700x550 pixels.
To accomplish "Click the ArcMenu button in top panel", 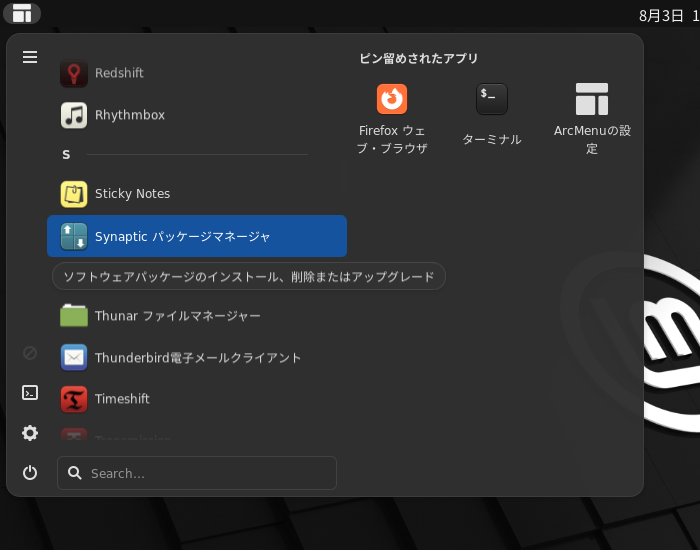I will click(x=22, y=13).
